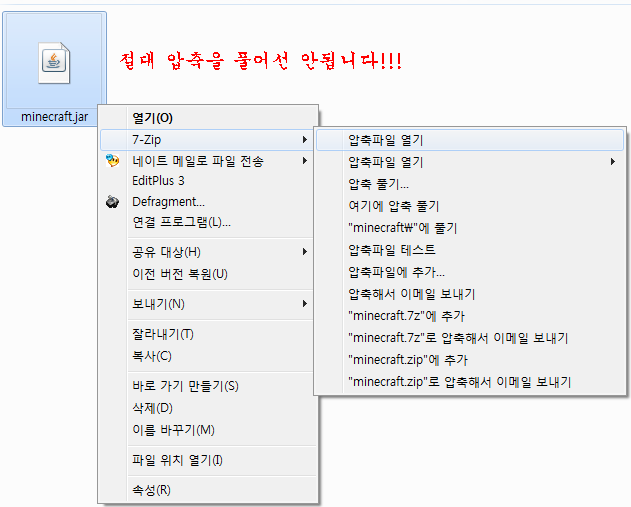Choose 이전 버전 복원(U)
Screen dimensions: 631x507
(x=208, y=274)
